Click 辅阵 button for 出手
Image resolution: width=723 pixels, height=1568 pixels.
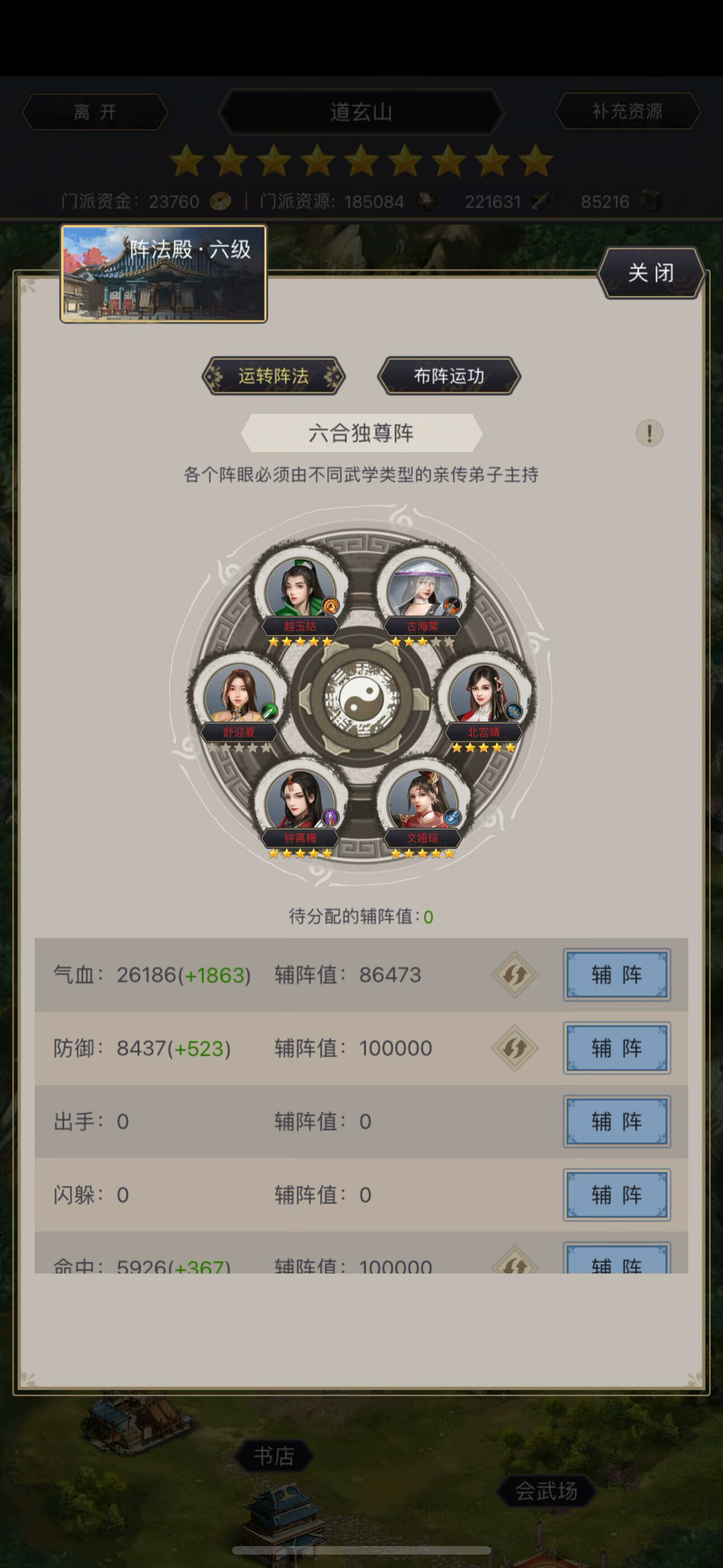[x=617, y=1121]
